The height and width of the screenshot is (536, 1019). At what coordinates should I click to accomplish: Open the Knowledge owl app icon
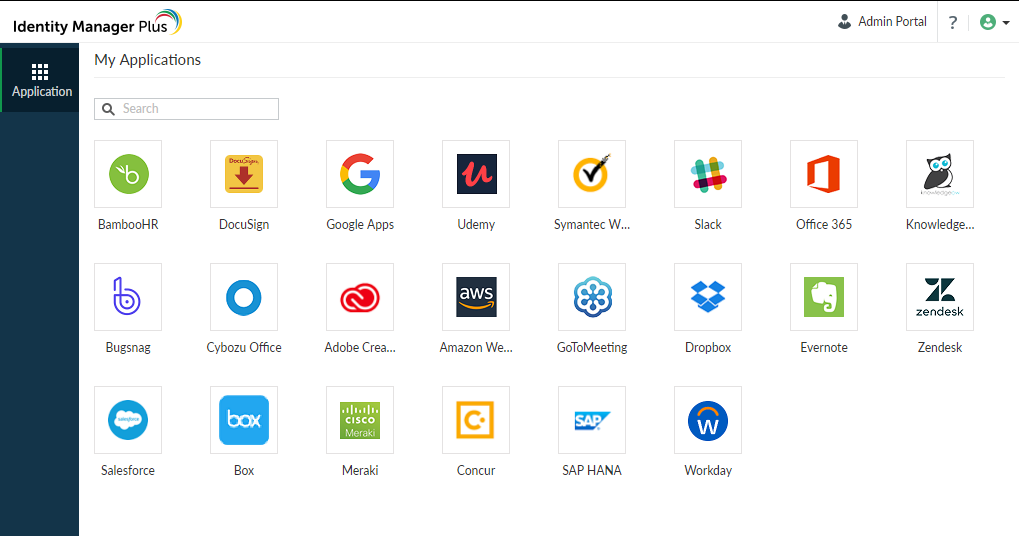point(940,174)
